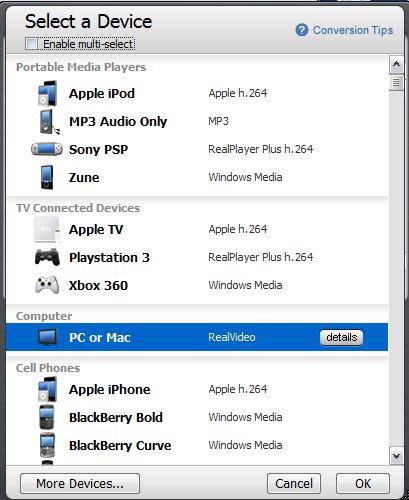The image size is (409, 500).
Task: Click the Sony PSP console icon
Action: coord(47,149)
